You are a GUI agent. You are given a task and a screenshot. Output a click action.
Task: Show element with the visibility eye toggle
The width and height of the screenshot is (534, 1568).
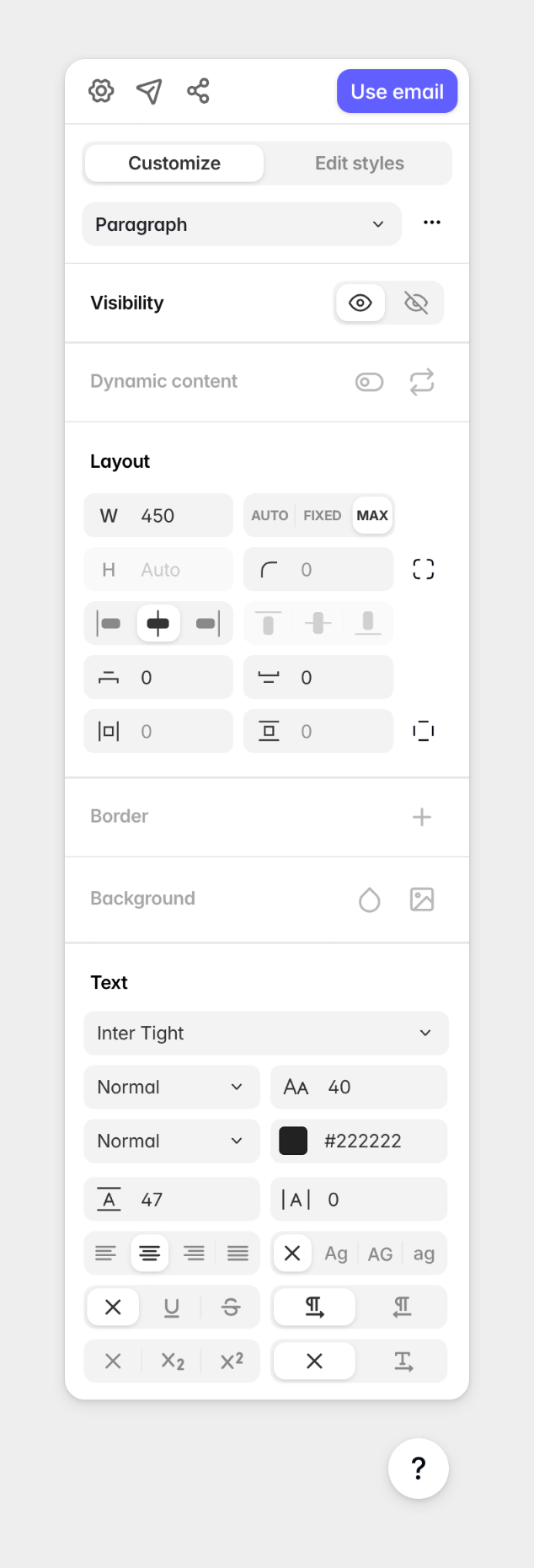coord(360,303)
